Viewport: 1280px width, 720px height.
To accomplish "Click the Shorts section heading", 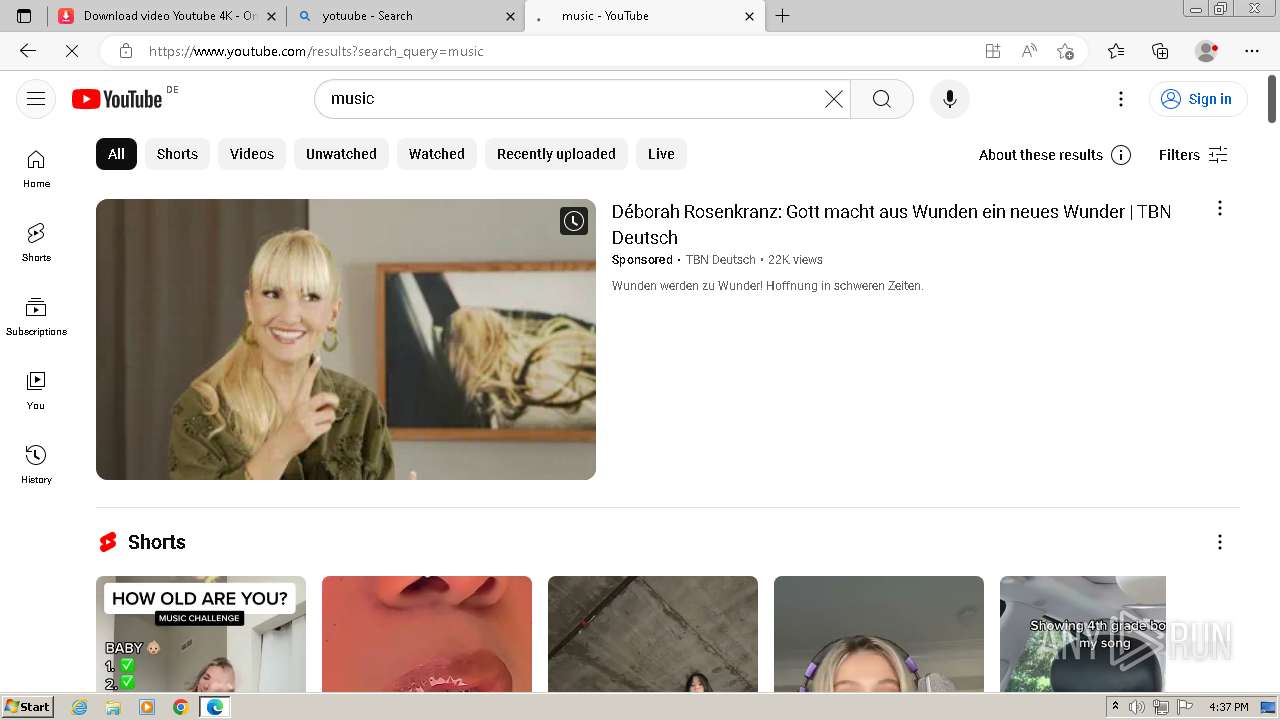I will point(157,542).
